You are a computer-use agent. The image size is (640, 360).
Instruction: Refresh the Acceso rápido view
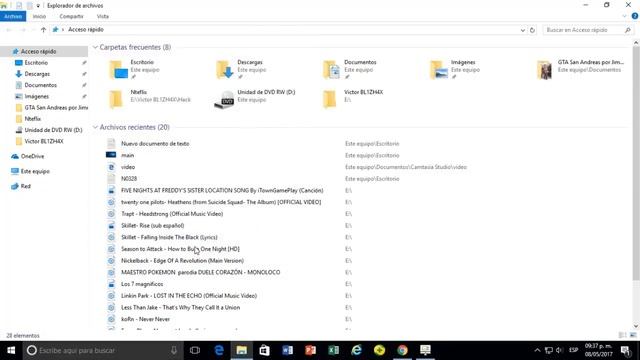(x=532, y=30)
